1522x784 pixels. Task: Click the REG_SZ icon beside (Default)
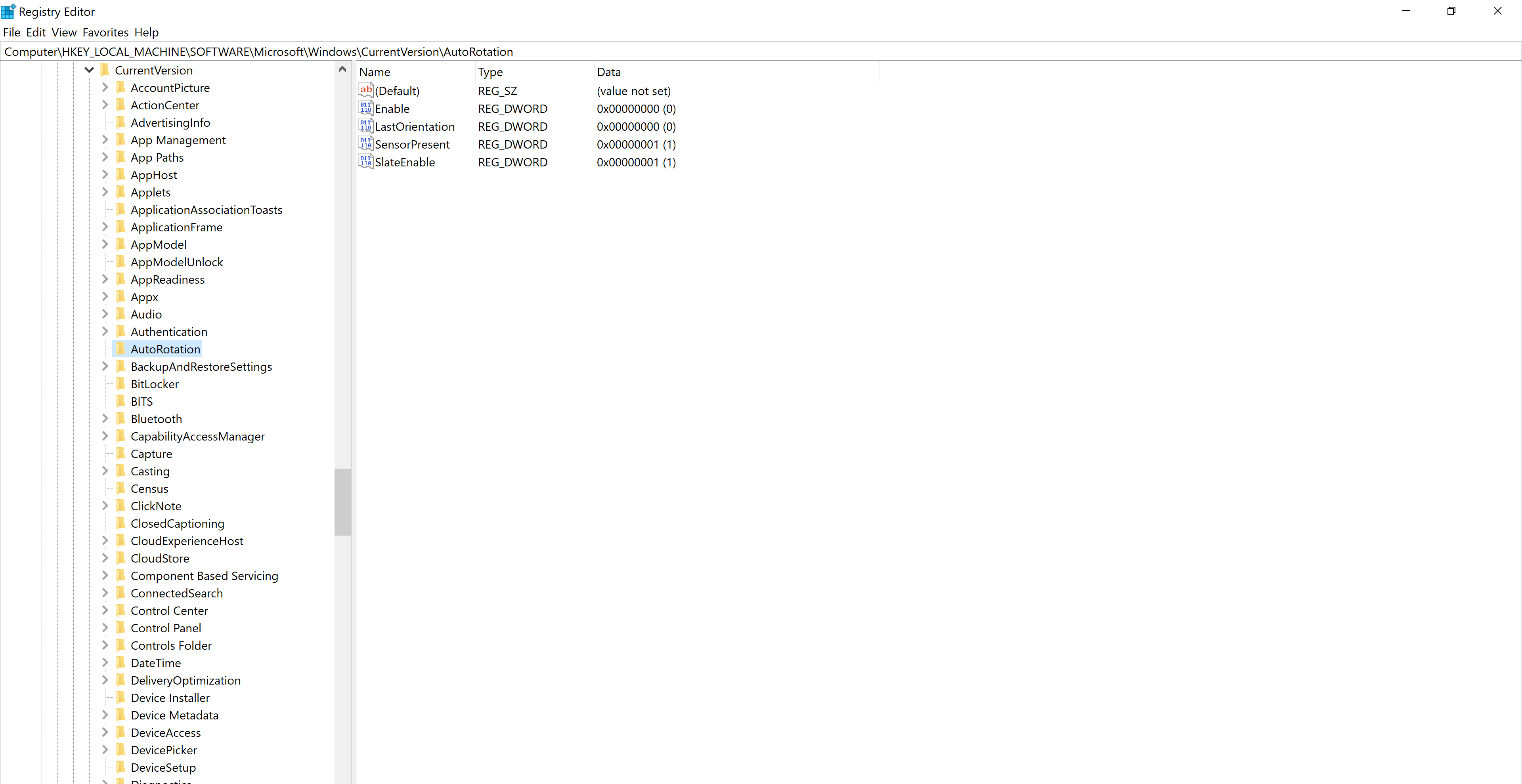[x=365, y=90]
